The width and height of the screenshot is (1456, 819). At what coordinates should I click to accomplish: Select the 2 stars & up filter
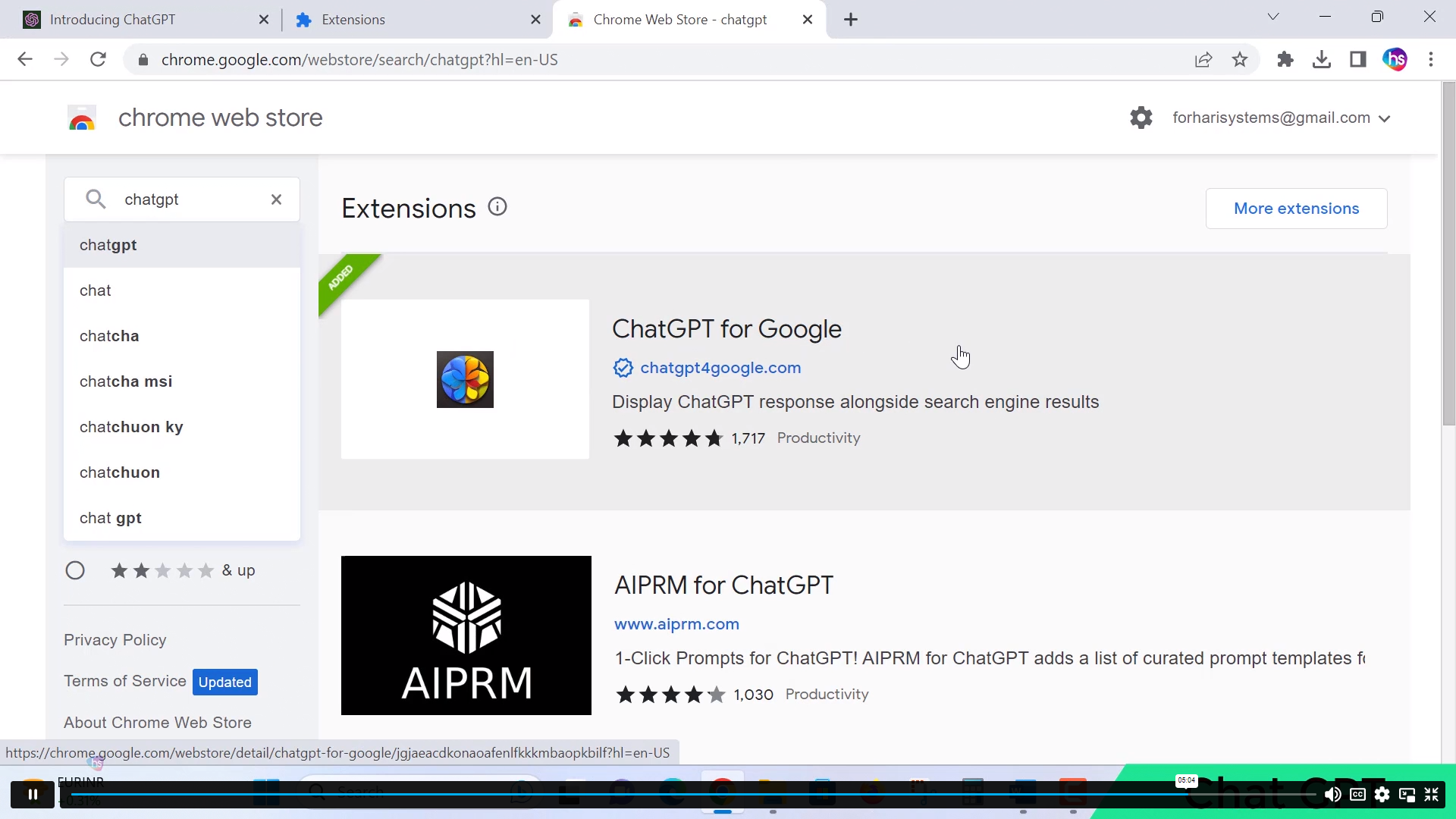[x=75, y=570]
